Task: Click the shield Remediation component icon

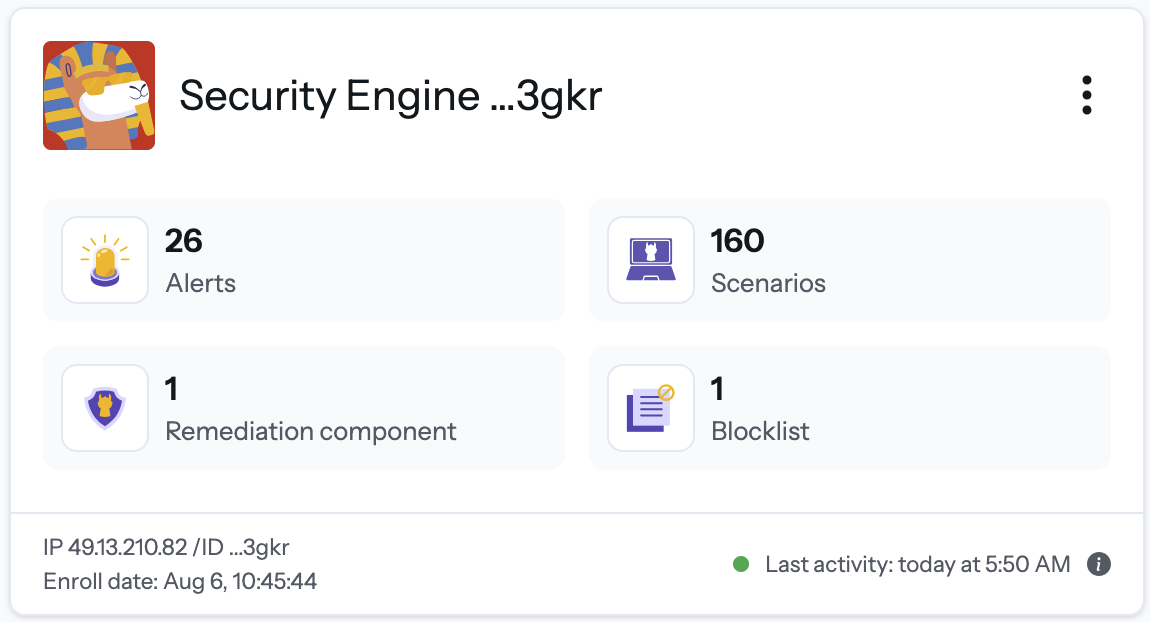Action: tap(105, 407)
